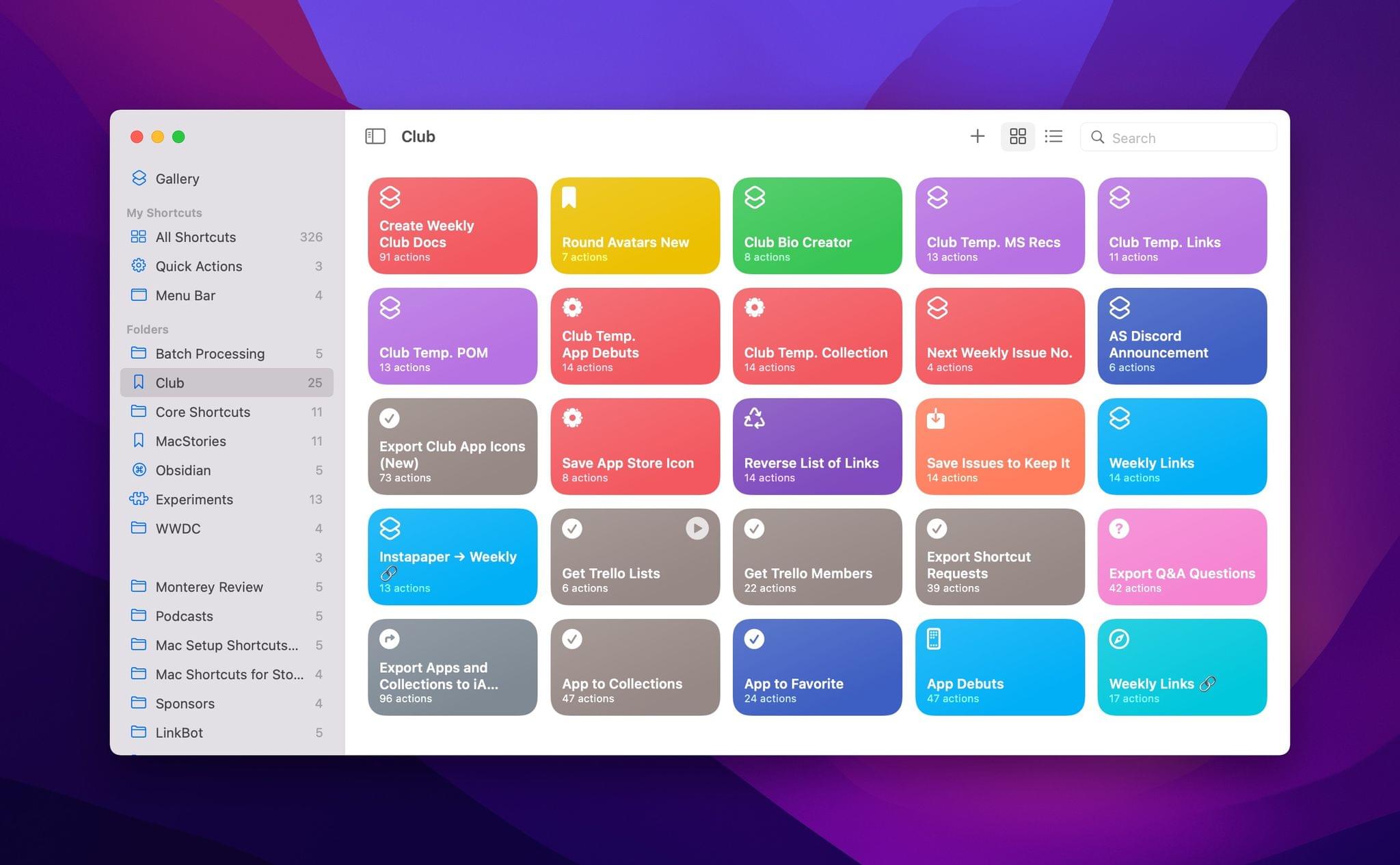Open Gallery in the sidebar

(226, 178)
